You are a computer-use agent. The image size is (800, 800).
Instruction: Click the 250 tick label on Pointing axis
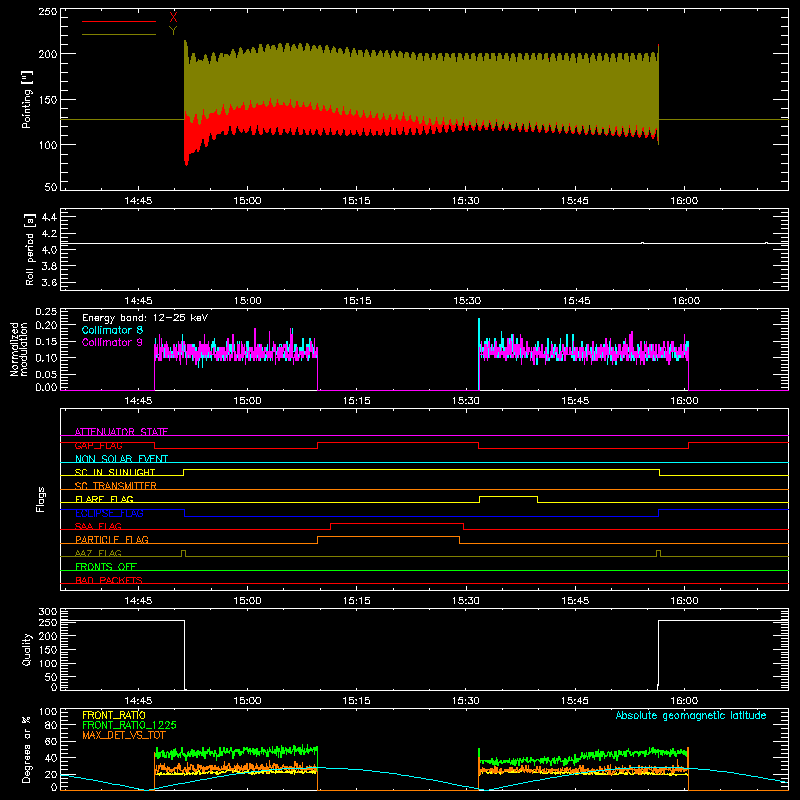(48, 11)
